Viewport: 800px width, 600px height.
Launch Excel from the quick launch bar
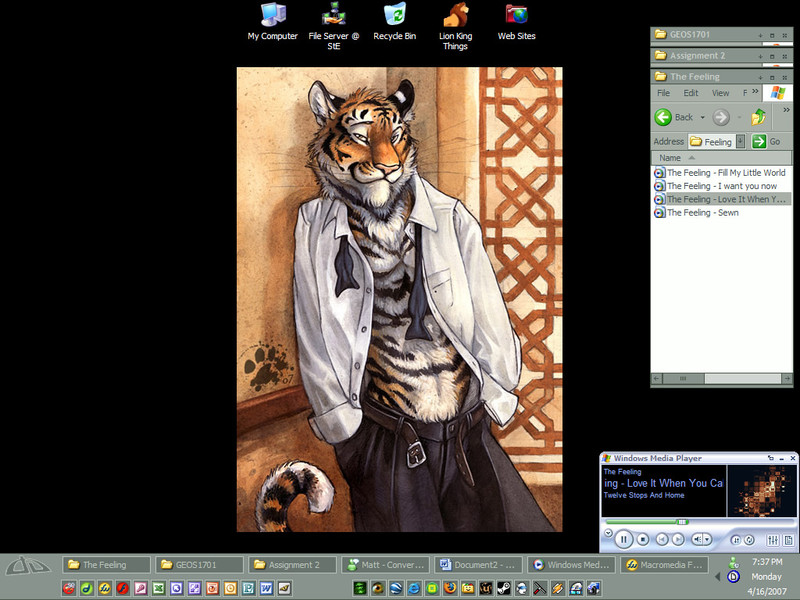tap(158, 588)
